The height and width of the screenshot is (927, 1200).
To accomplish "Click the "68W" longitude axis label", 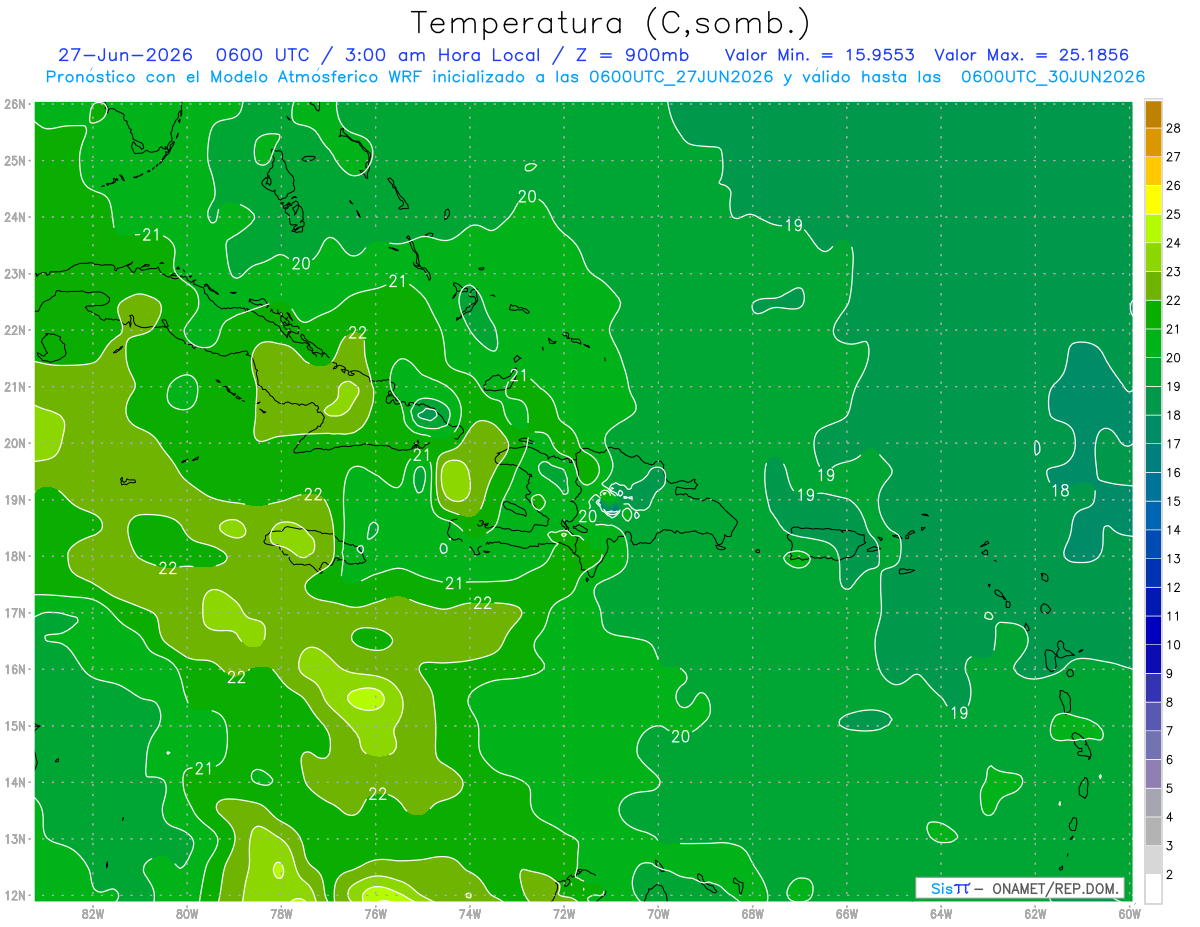I will [x=752, y=912].
